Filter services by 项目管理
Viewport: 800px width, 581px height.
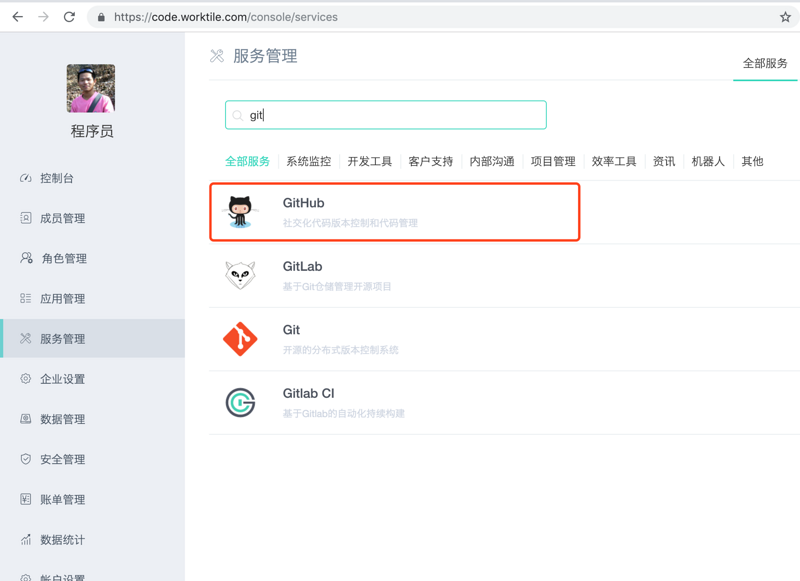click(553, 161)
